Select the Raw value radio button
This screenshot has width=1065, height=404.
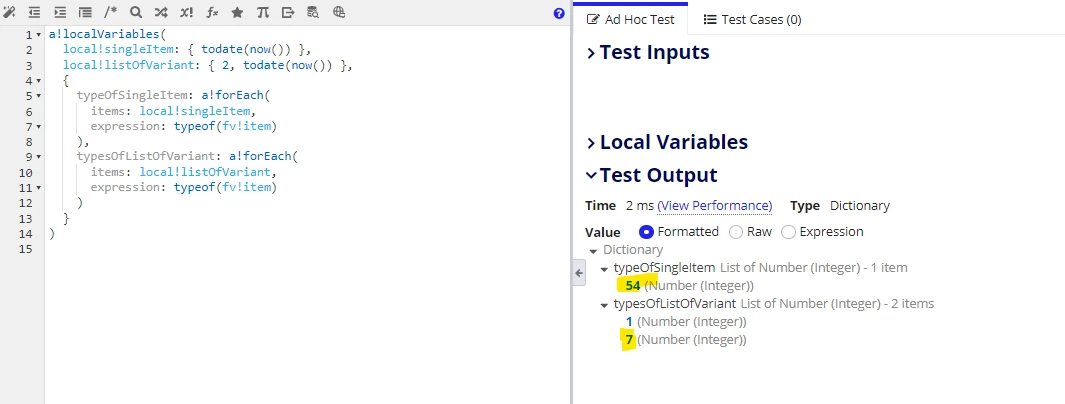pyautogui.click(x=736, y=232)
